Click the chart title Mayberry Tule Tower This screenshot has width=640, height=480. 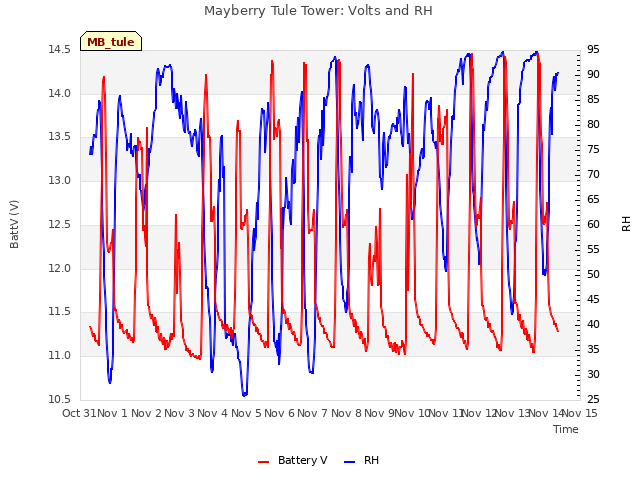coord(318,10)
